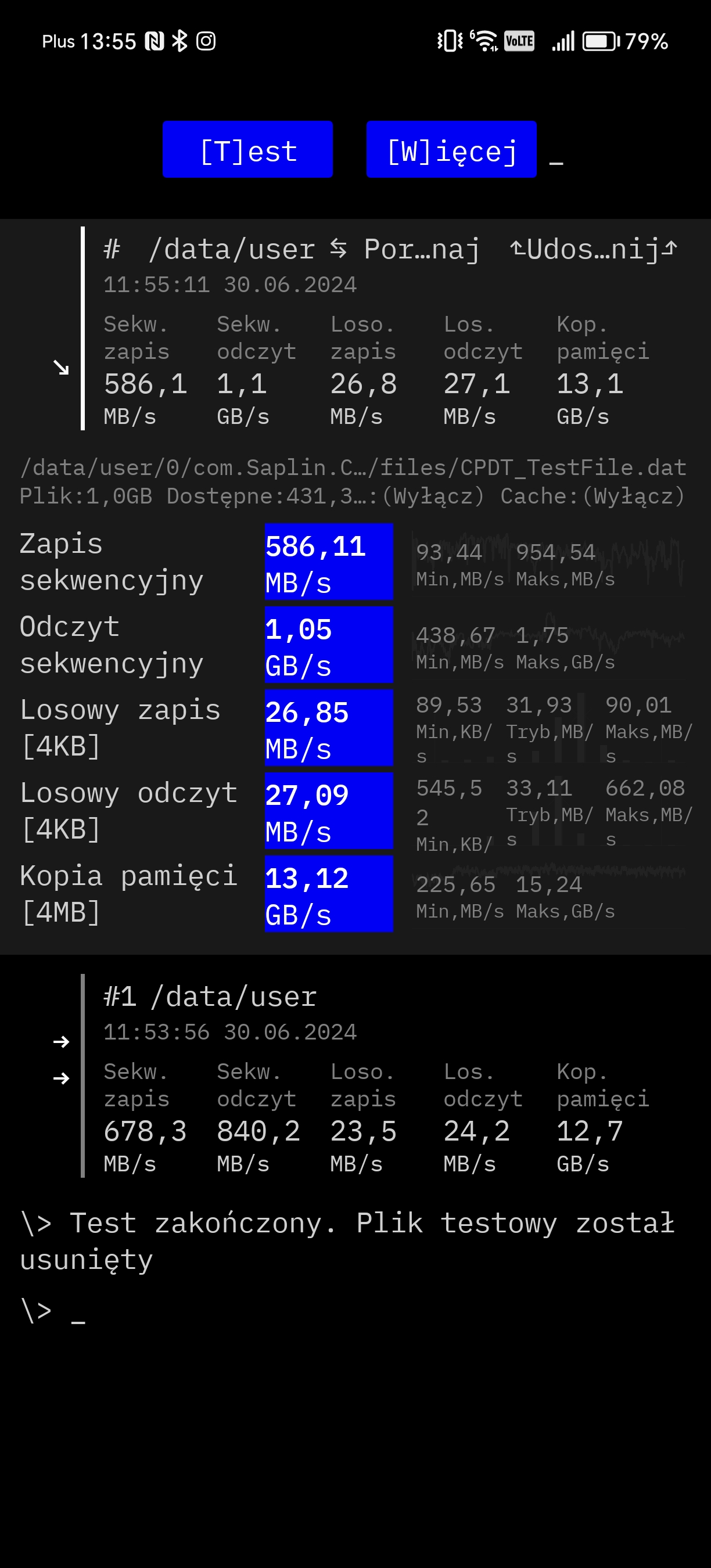Select the 1,05 GB/s sequential read bar
The width and height of the screenshot is (711, 1568).
pyautogui.click(x=329, y=645)
